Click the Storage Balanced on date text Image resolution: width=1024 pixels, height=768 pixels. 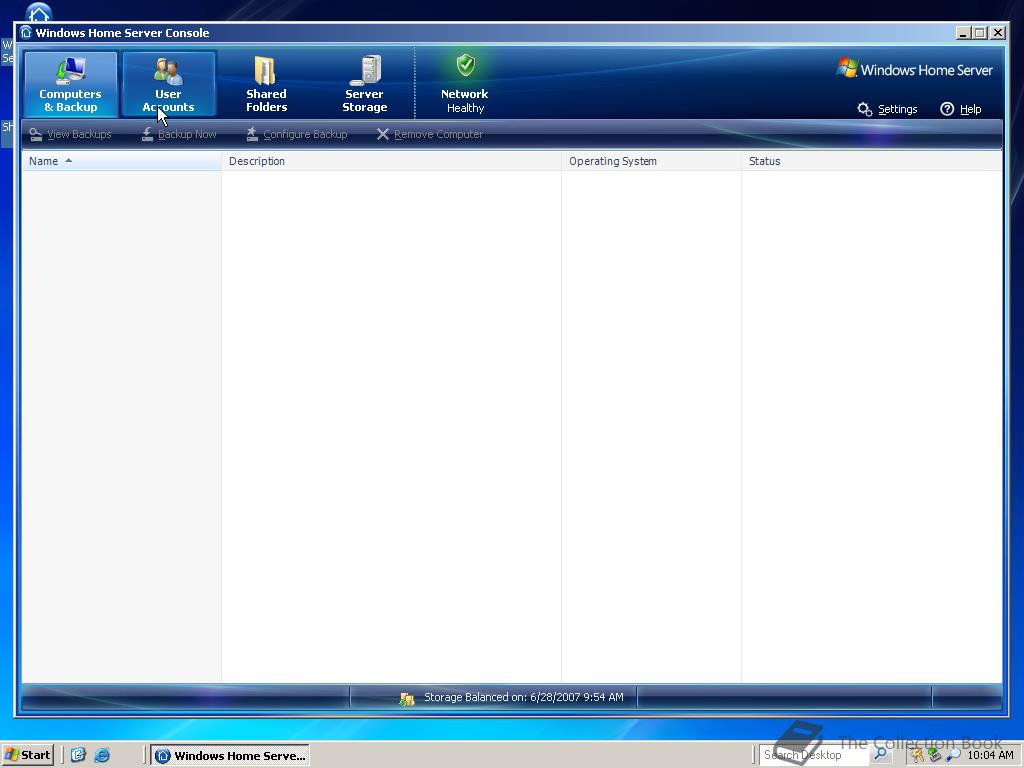[x=524, y=697]
